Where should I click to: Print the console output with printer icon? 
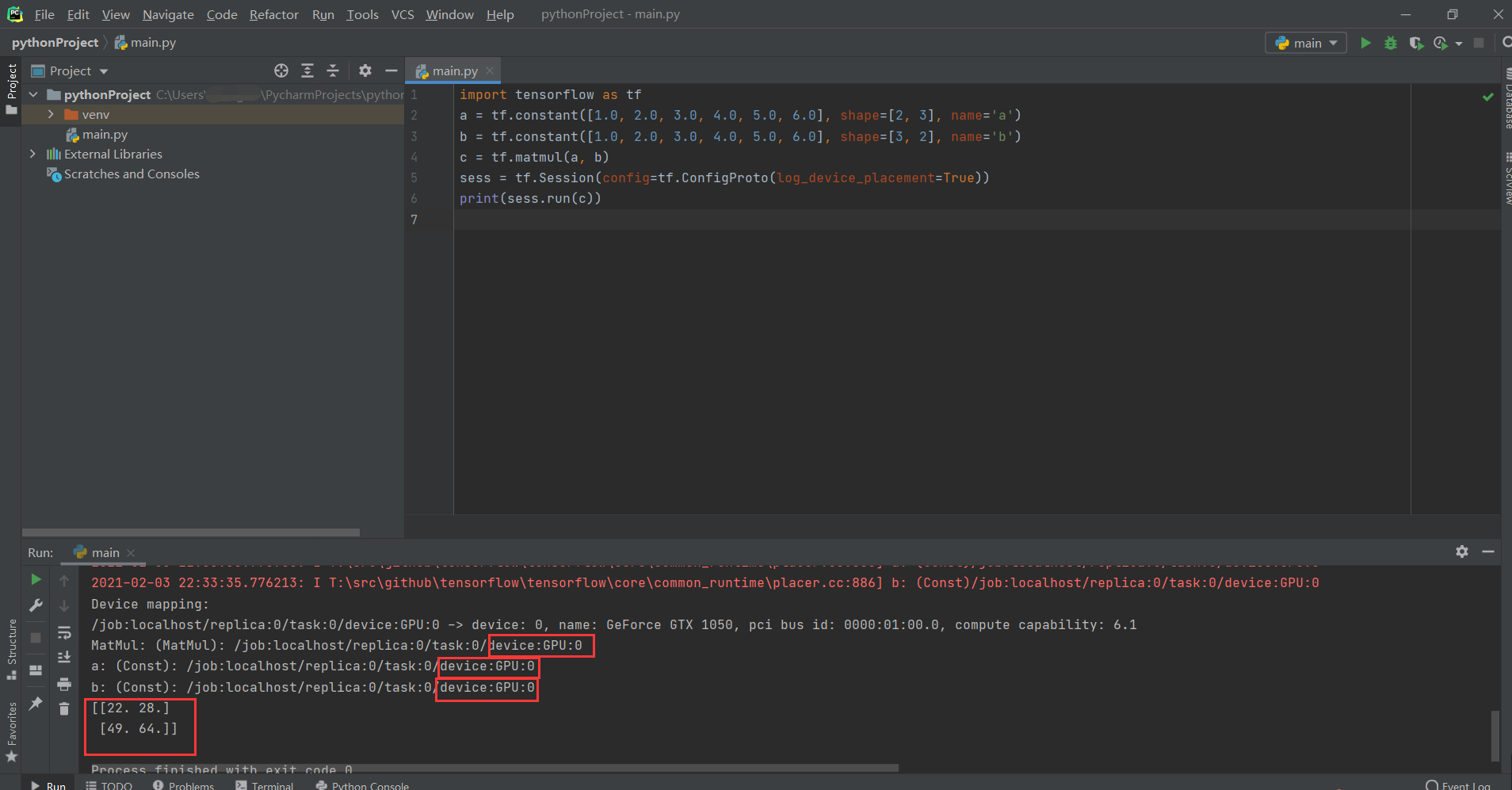pyautogui.click(x=64, y=684)
